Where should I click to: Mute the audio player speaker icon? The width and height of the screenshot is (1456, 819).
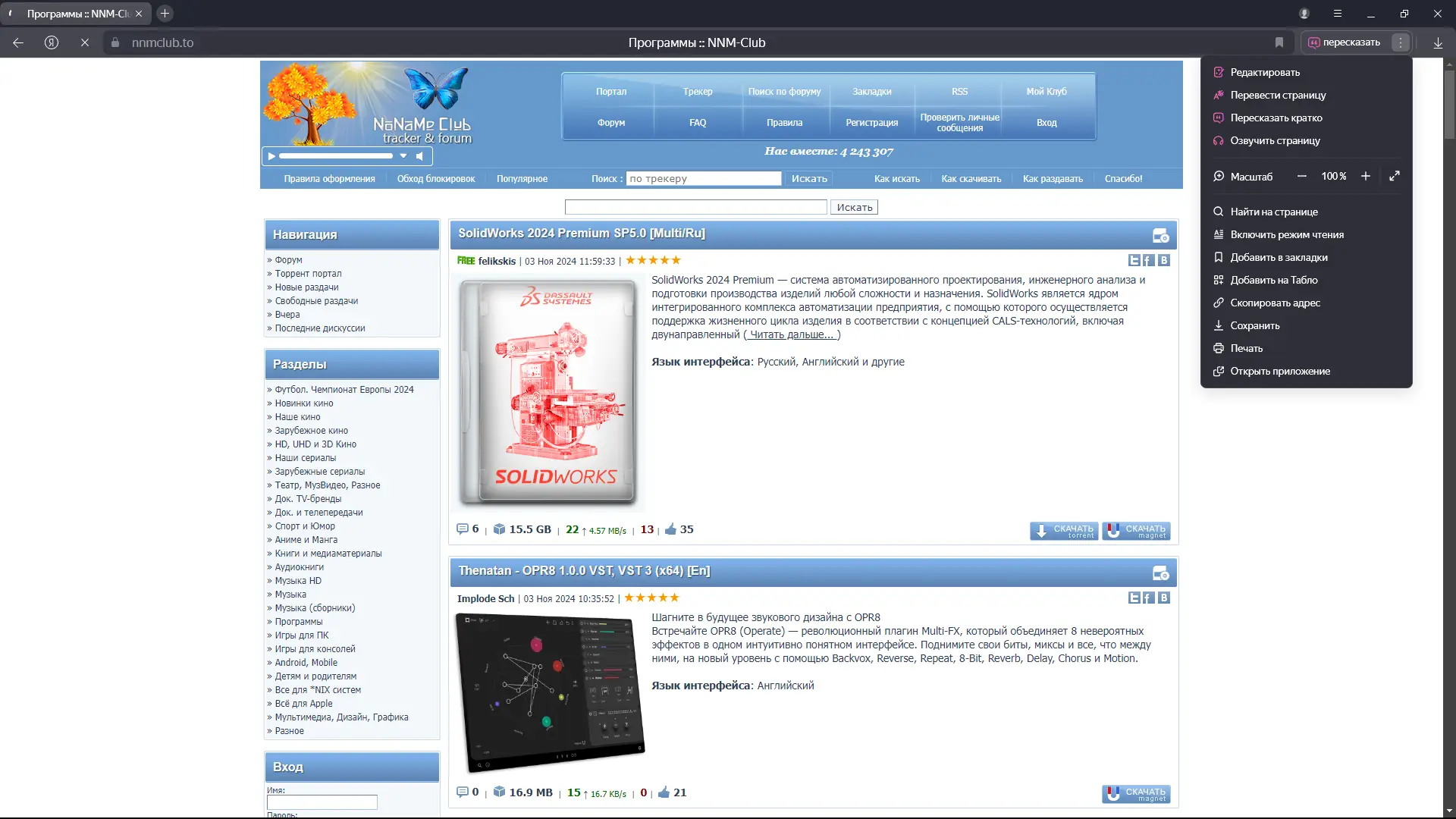tap(420, 156)
